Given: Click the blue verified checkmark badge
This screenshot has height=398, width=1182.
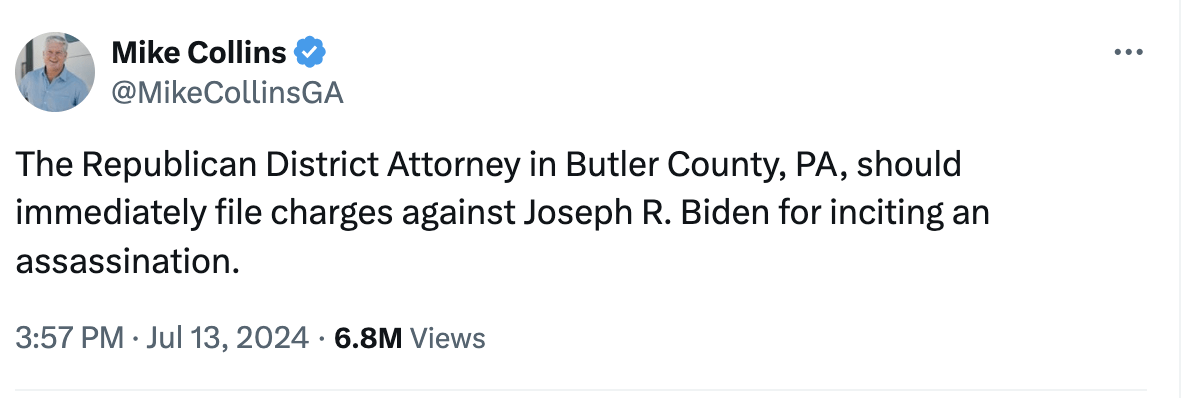Looking at the screenshot, I should tap(310, 53).
